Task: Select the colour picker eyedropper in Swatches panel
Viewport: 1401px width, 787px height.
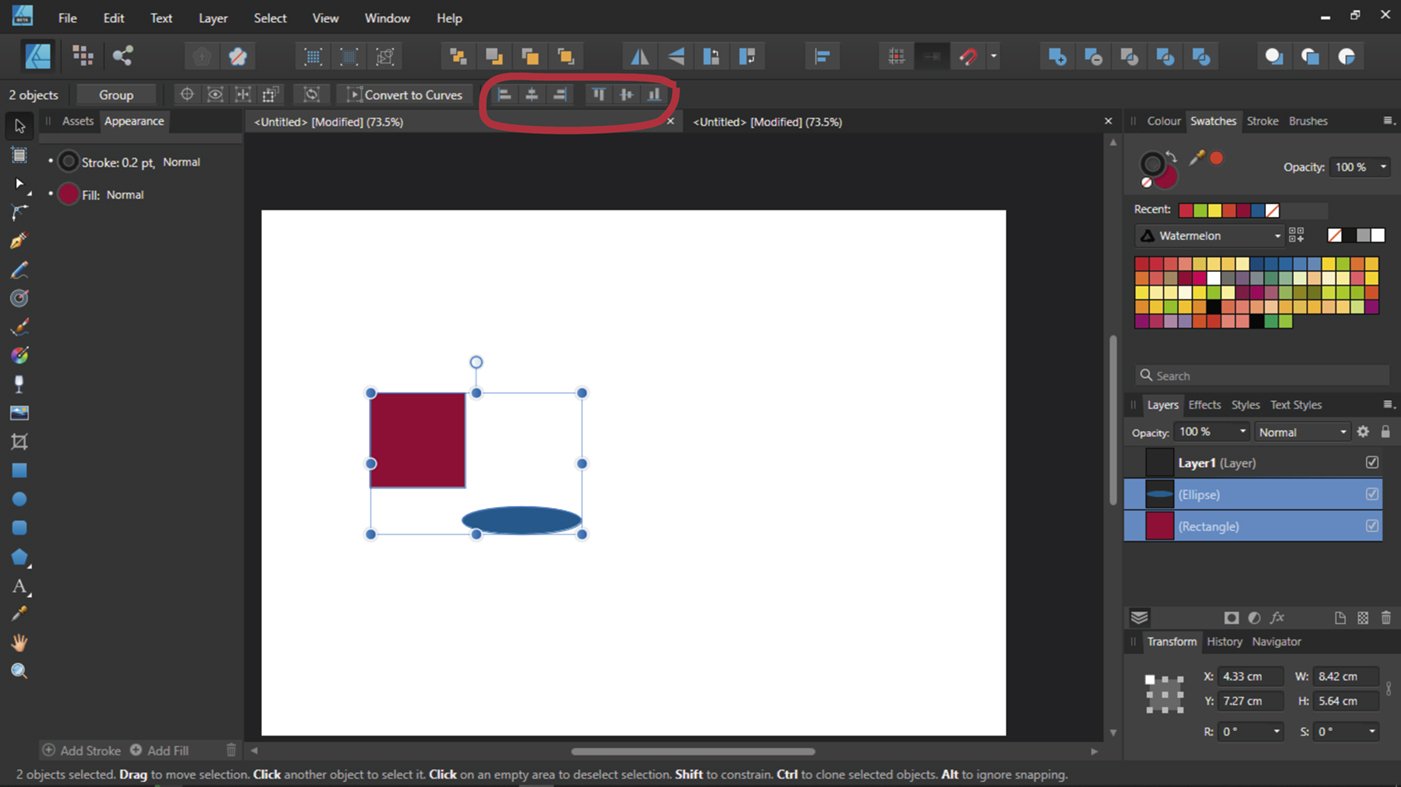Action: (x=1196, y=158)
